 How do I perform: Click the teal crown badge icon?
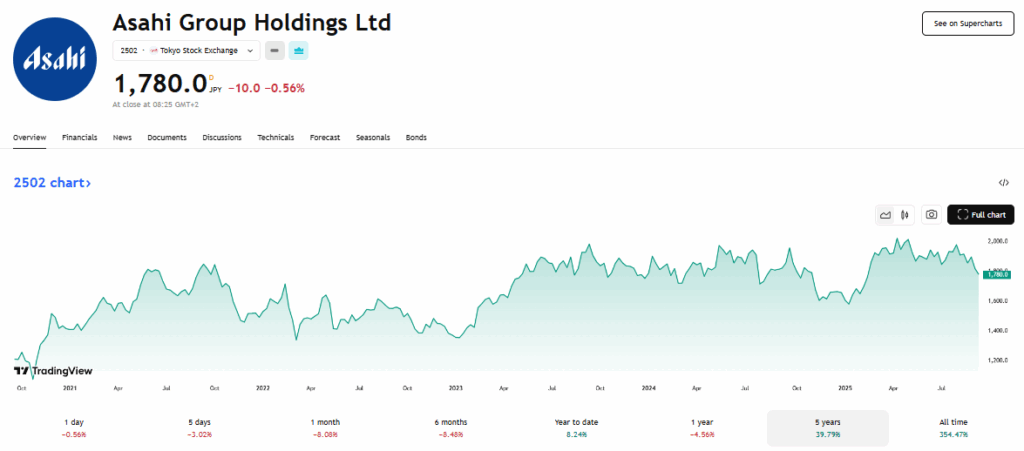click(x=298, y=51)
